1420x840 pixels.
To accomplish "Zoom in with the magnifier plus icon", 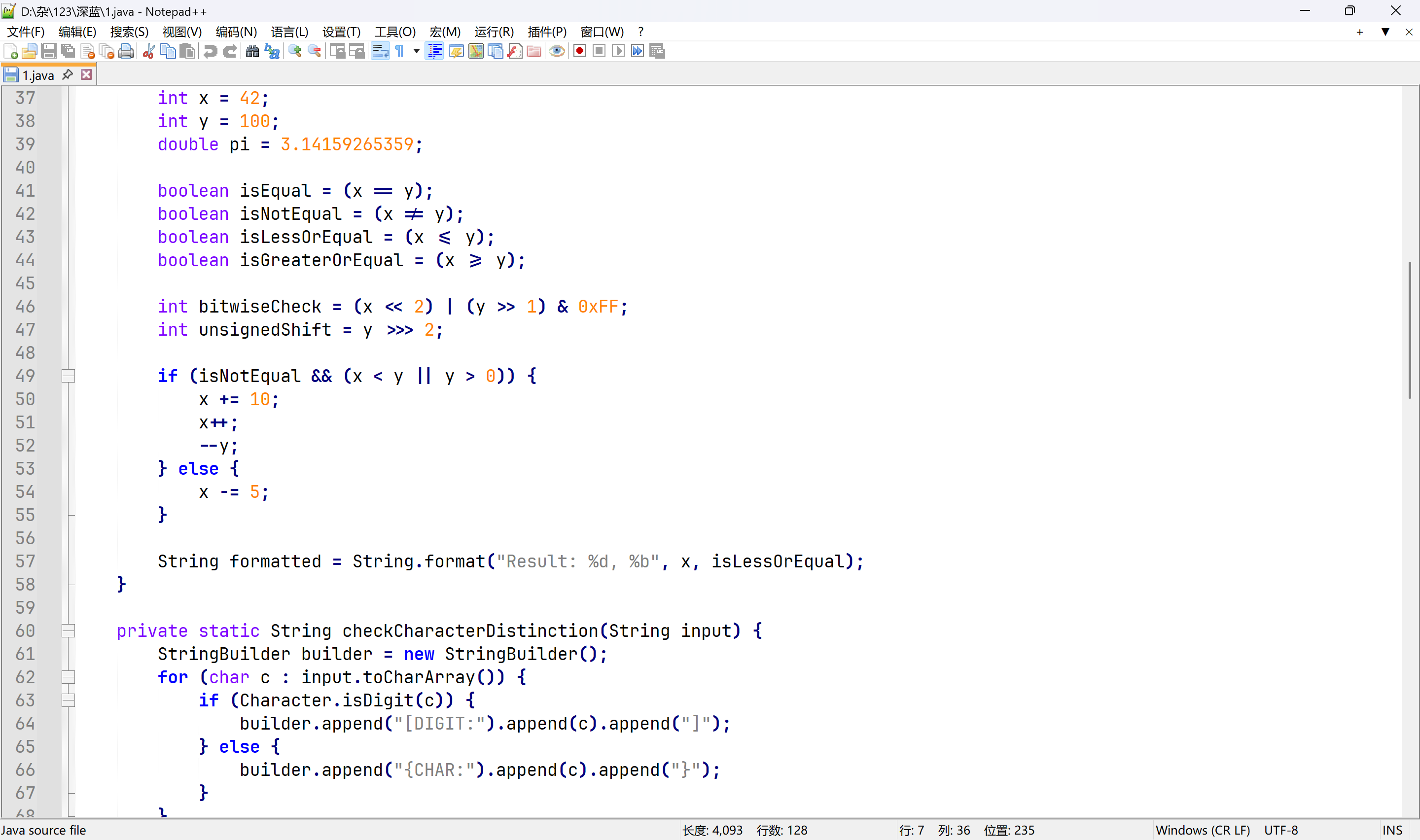I will 295,51.
